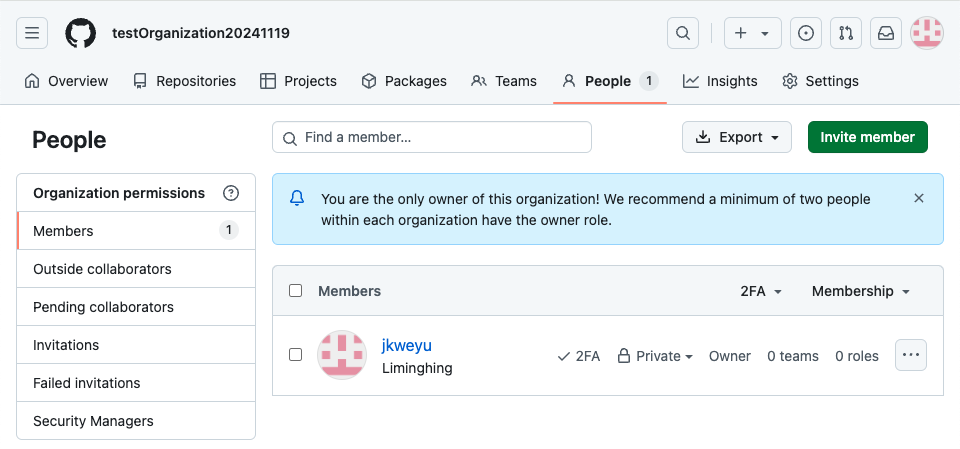Open the 2FA filter dropdown
The image size is (960, 449).
[761, 291]
